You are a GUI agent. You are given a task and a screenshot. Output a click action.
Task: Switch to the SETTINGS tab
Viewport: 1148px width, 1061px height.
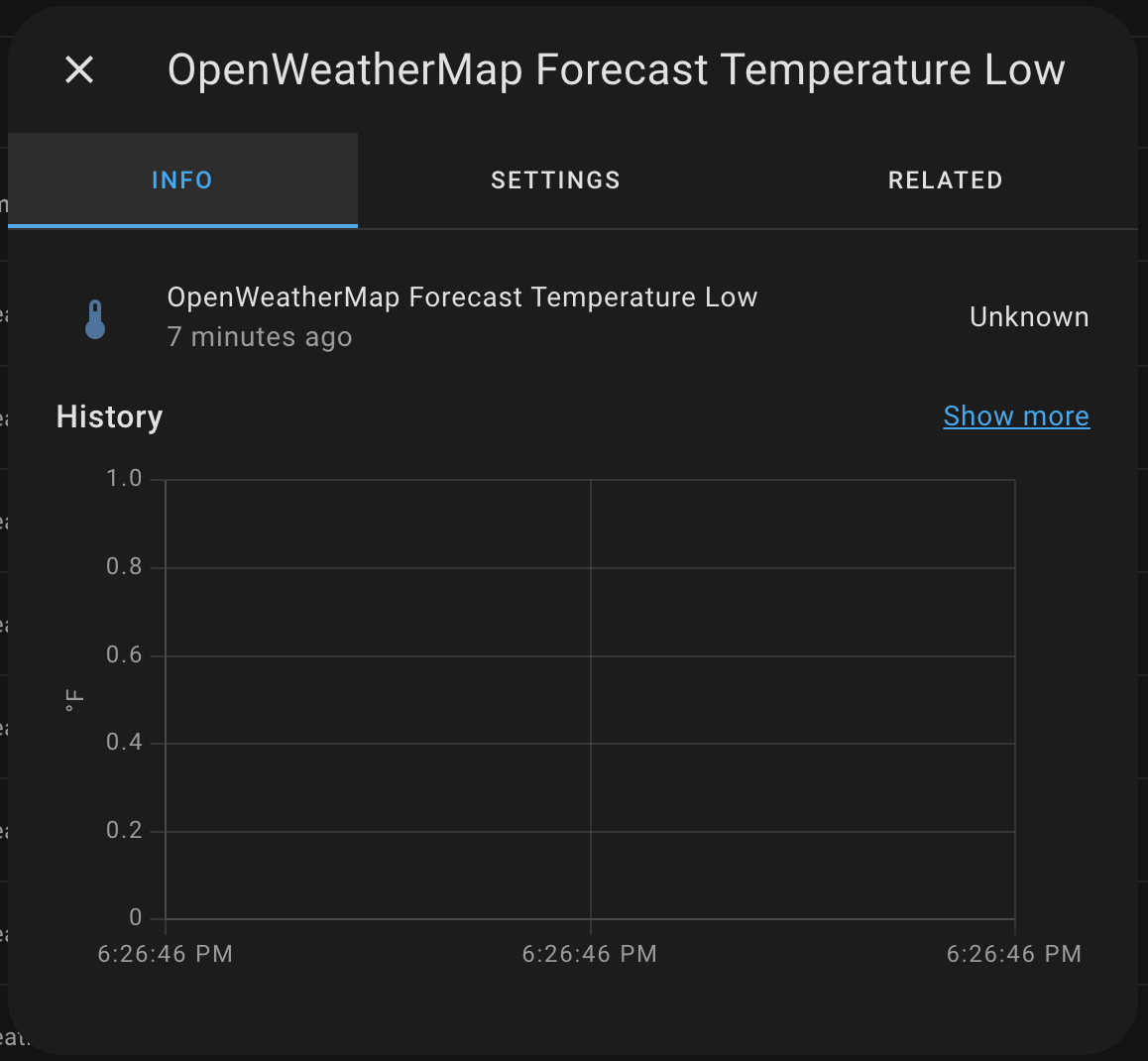[555, 179]
